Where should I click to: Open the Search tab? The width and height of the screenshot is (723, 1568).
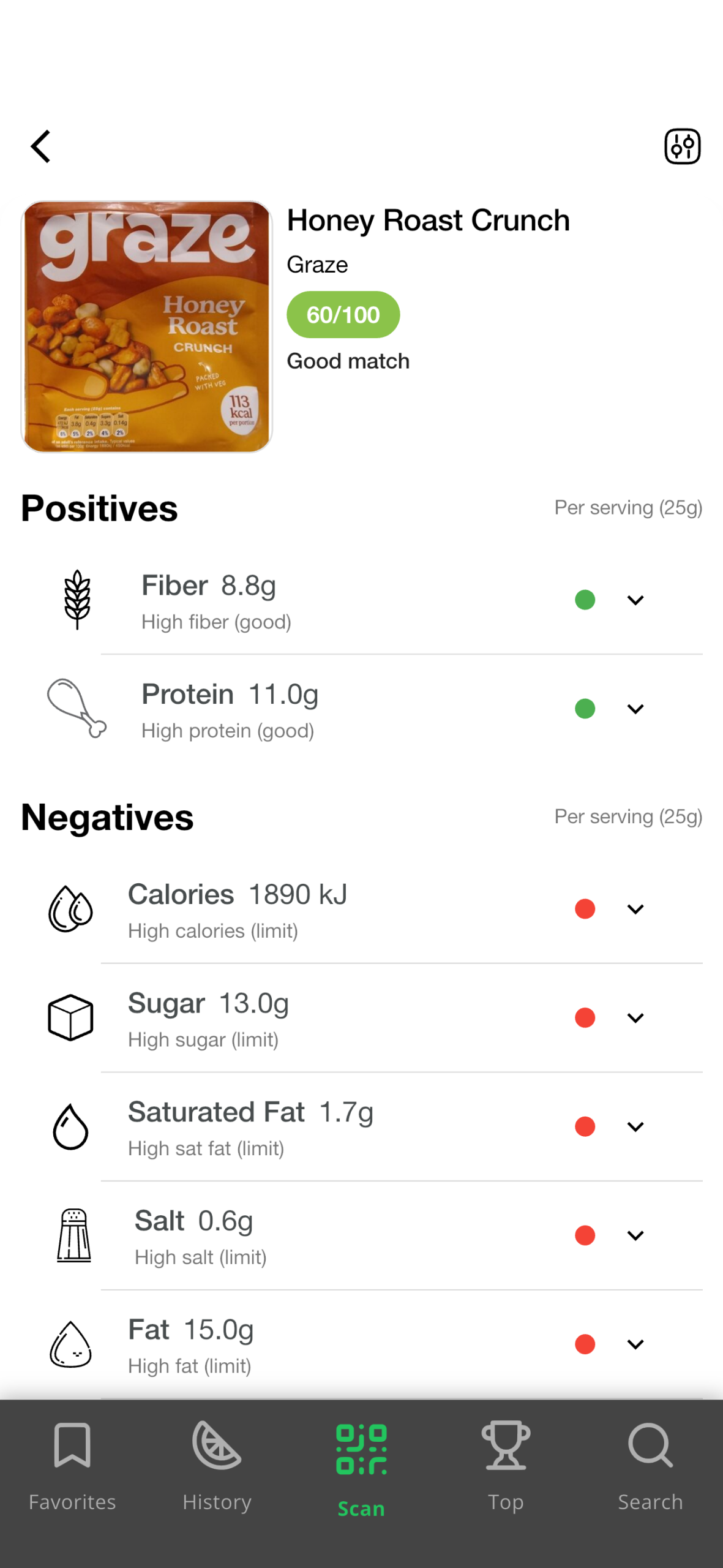(x=650, y=1466)
